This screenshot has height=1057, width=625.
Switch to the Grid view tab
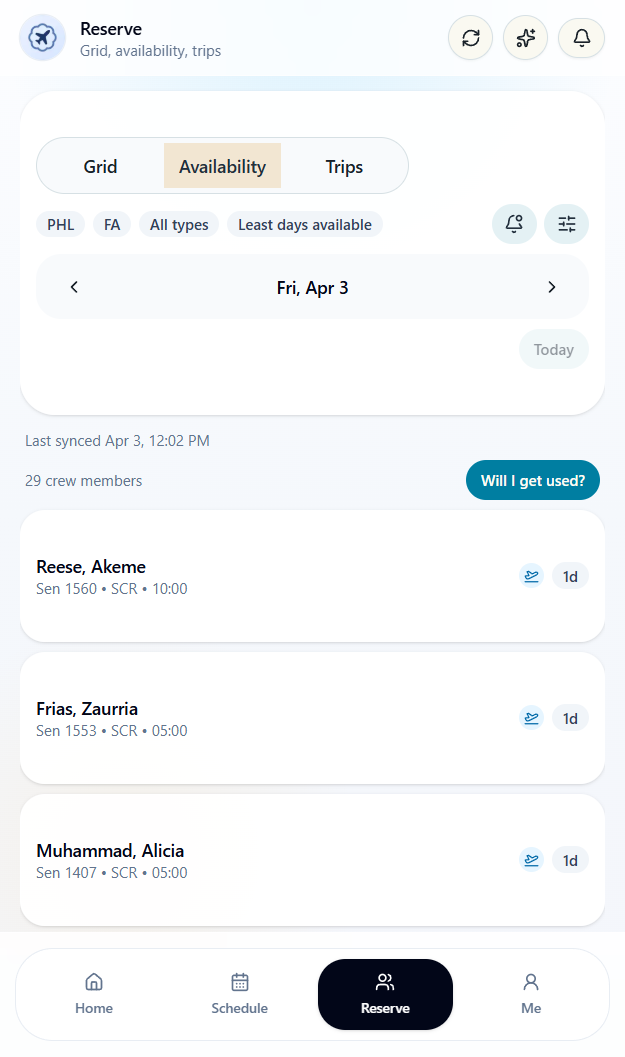point(100,167)
